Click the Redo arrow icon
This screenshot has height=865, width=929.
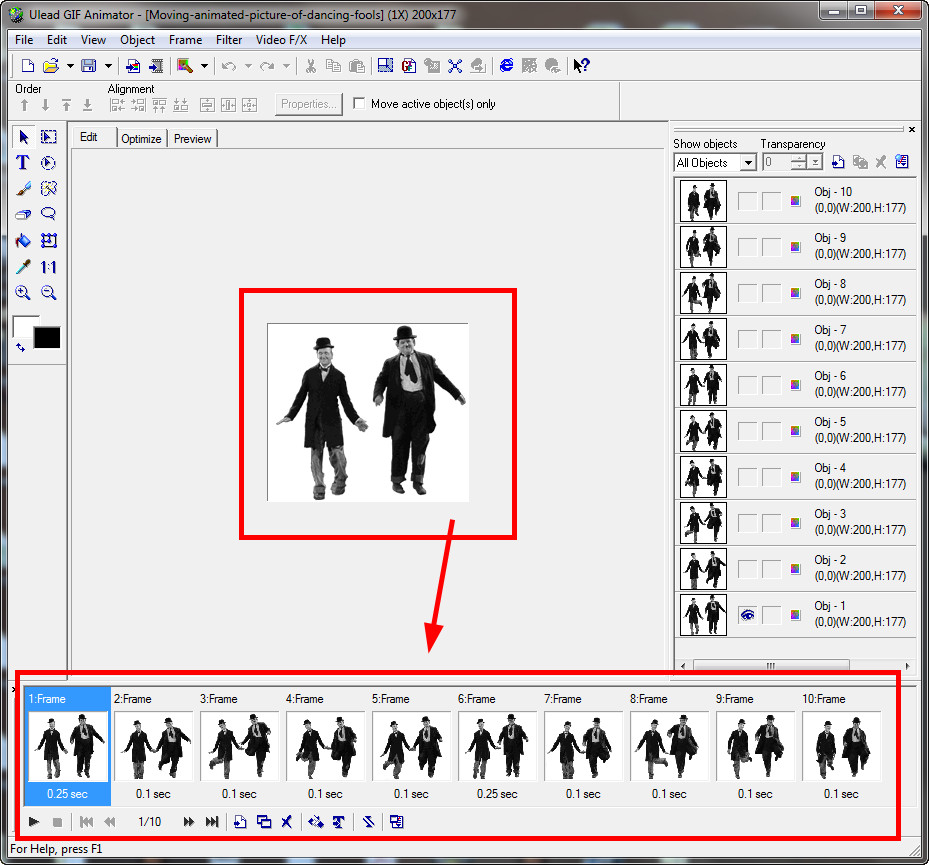(x=267, y=66)
